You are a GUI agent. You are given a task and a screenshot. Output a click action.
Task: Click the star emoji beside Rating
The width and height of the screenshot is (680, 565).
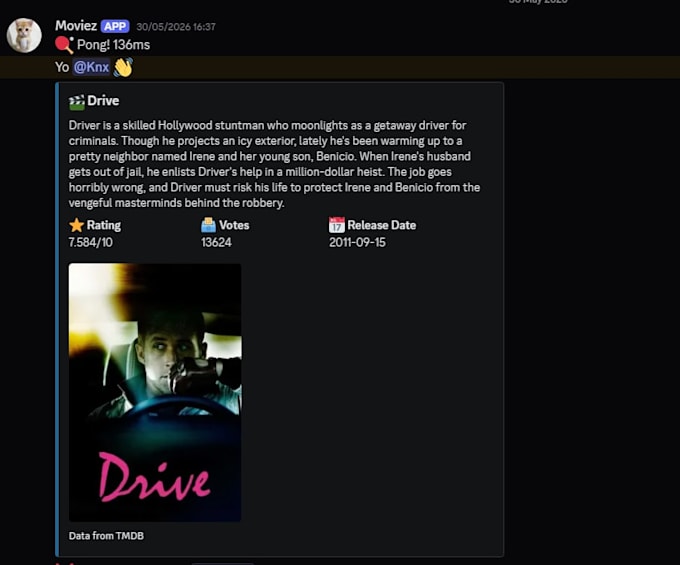(76, 225)
